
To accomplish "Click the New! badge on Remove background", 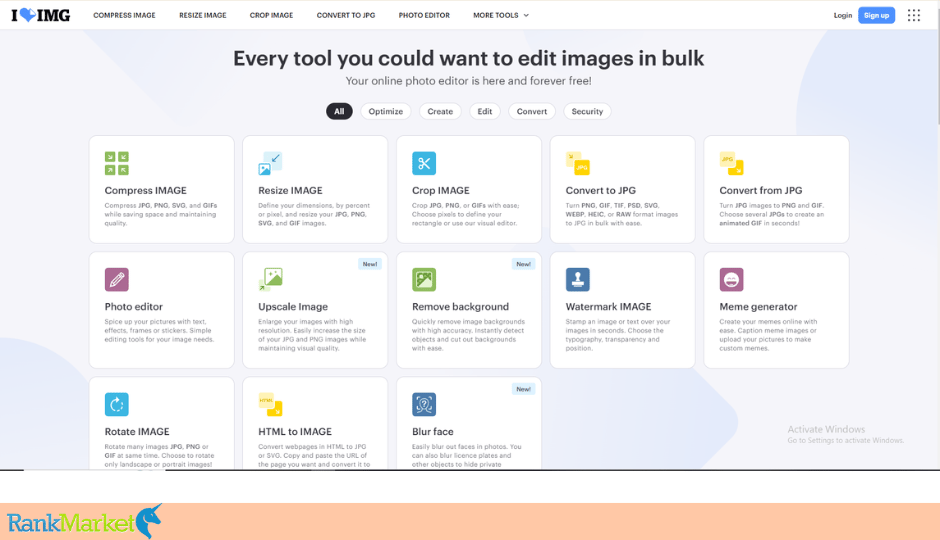I will point(523,264).
